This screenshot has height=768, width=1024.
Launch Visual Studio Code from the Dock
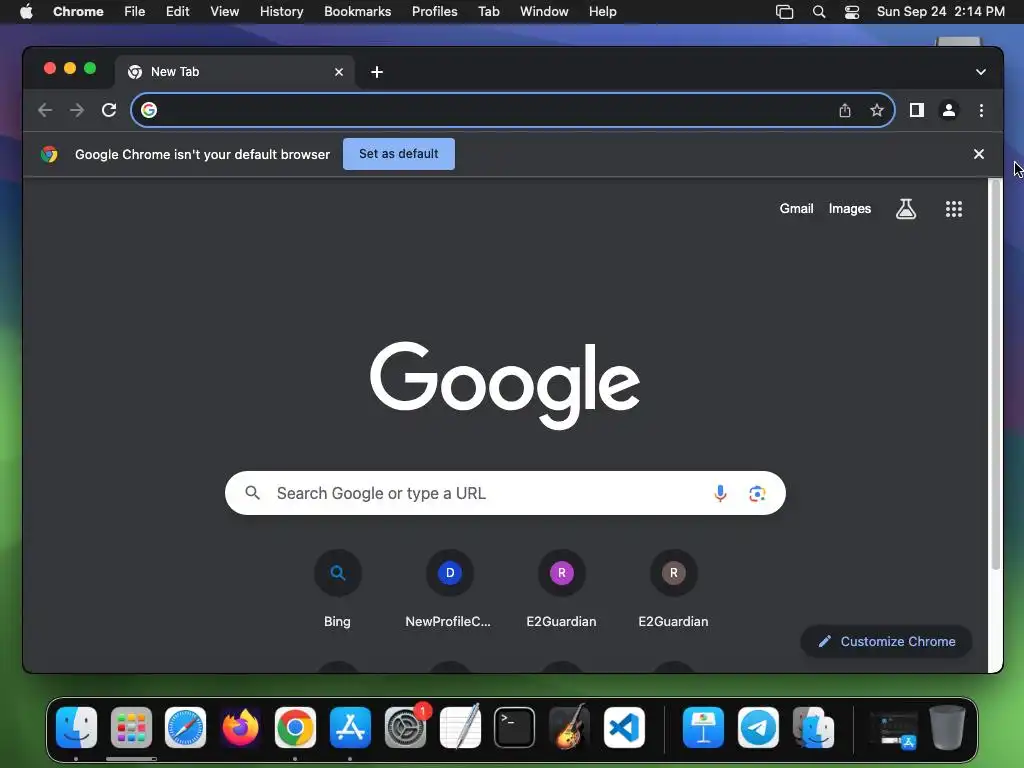point(624,728)
